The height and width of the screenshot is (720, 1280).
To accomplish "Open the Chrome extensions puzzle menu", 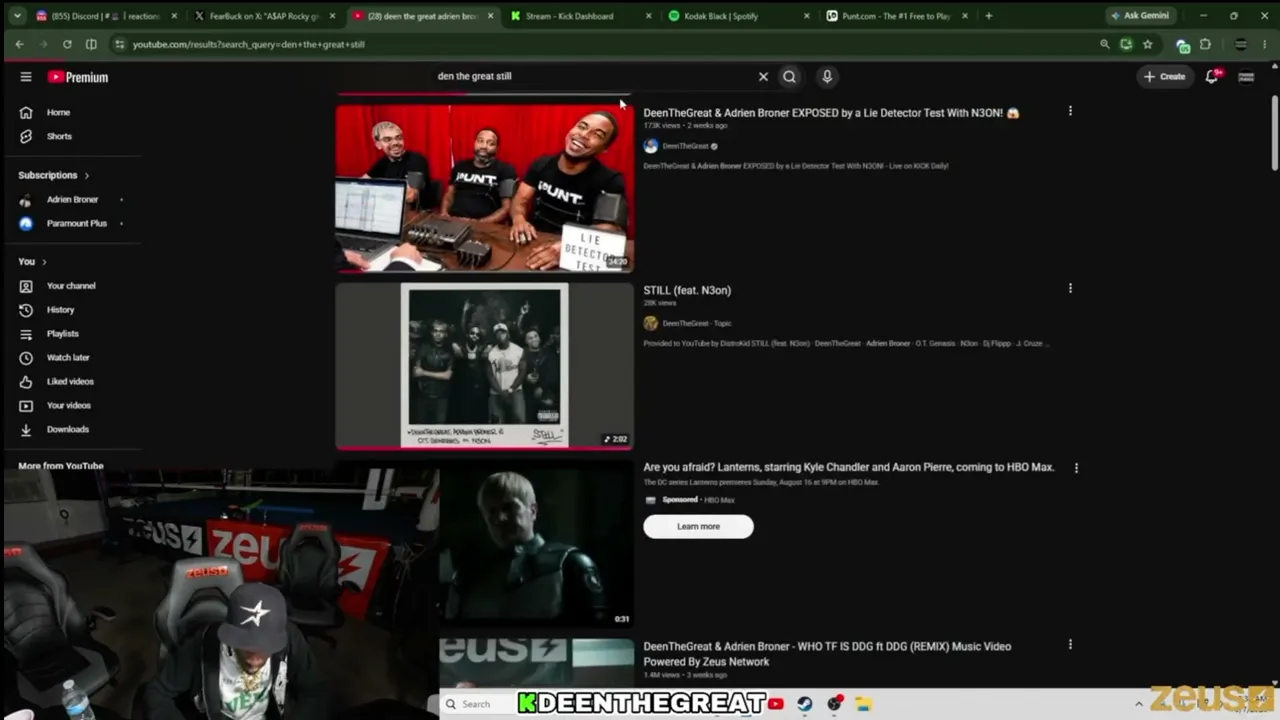I will (1205, 44).
